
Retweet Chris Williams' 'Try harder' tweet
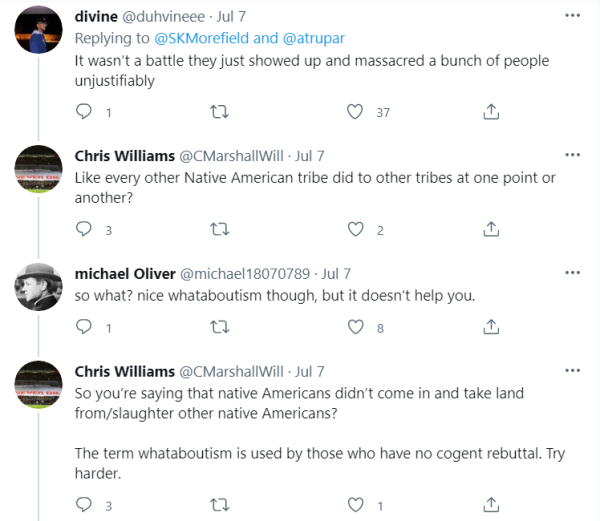click(x=219, y=505)
